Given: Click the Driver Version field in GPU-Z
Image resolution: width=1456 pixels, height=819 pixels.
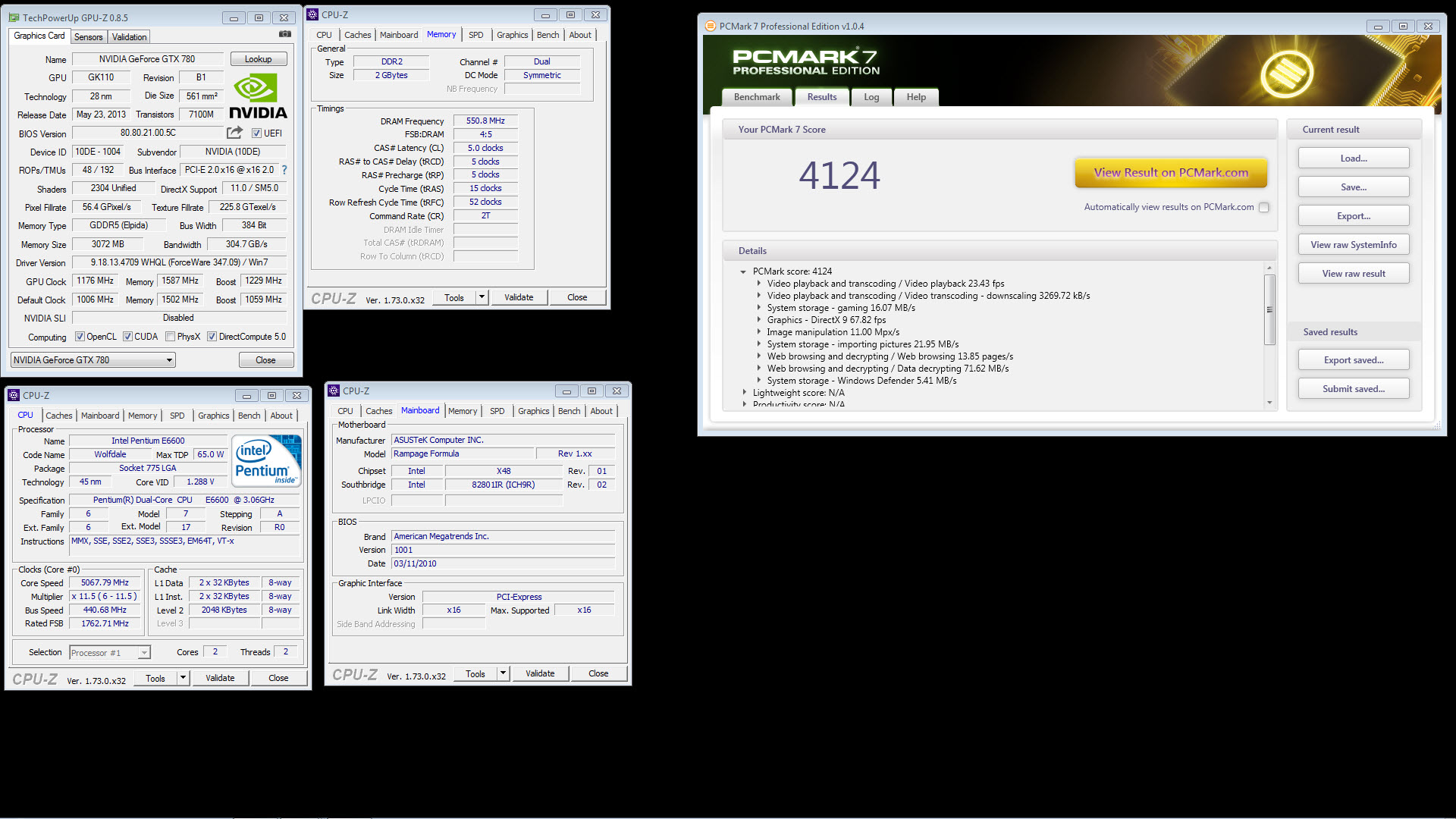Looking at the screenshot, I should click(x=179, y=262).
